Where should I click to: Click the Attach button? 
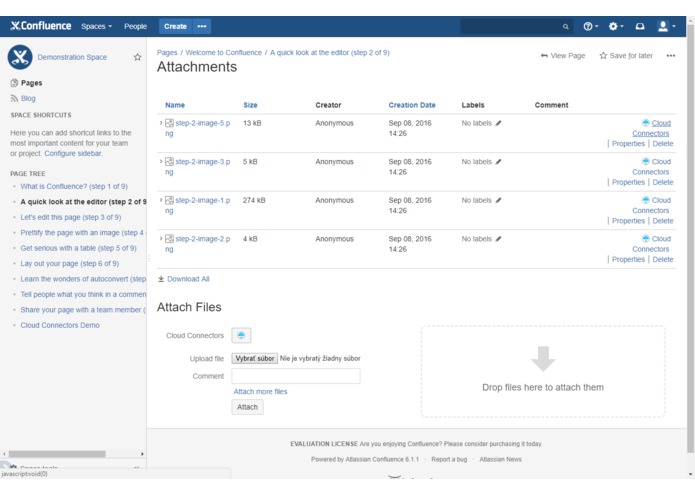tap(247, 407)
